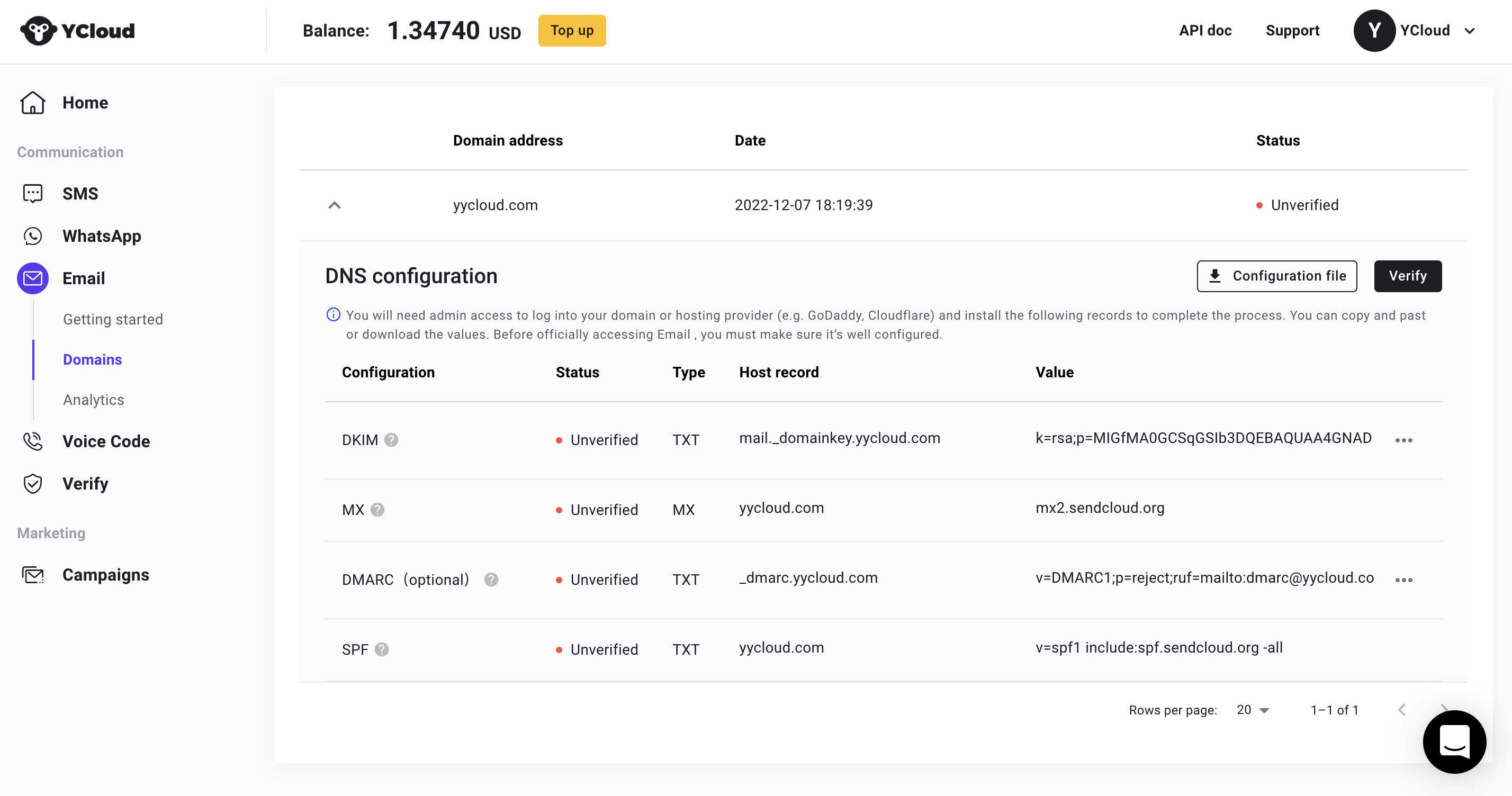Expand the YCloud account menu
The width and height of the screenshot is (1512, 796).
coord(1469,31)
